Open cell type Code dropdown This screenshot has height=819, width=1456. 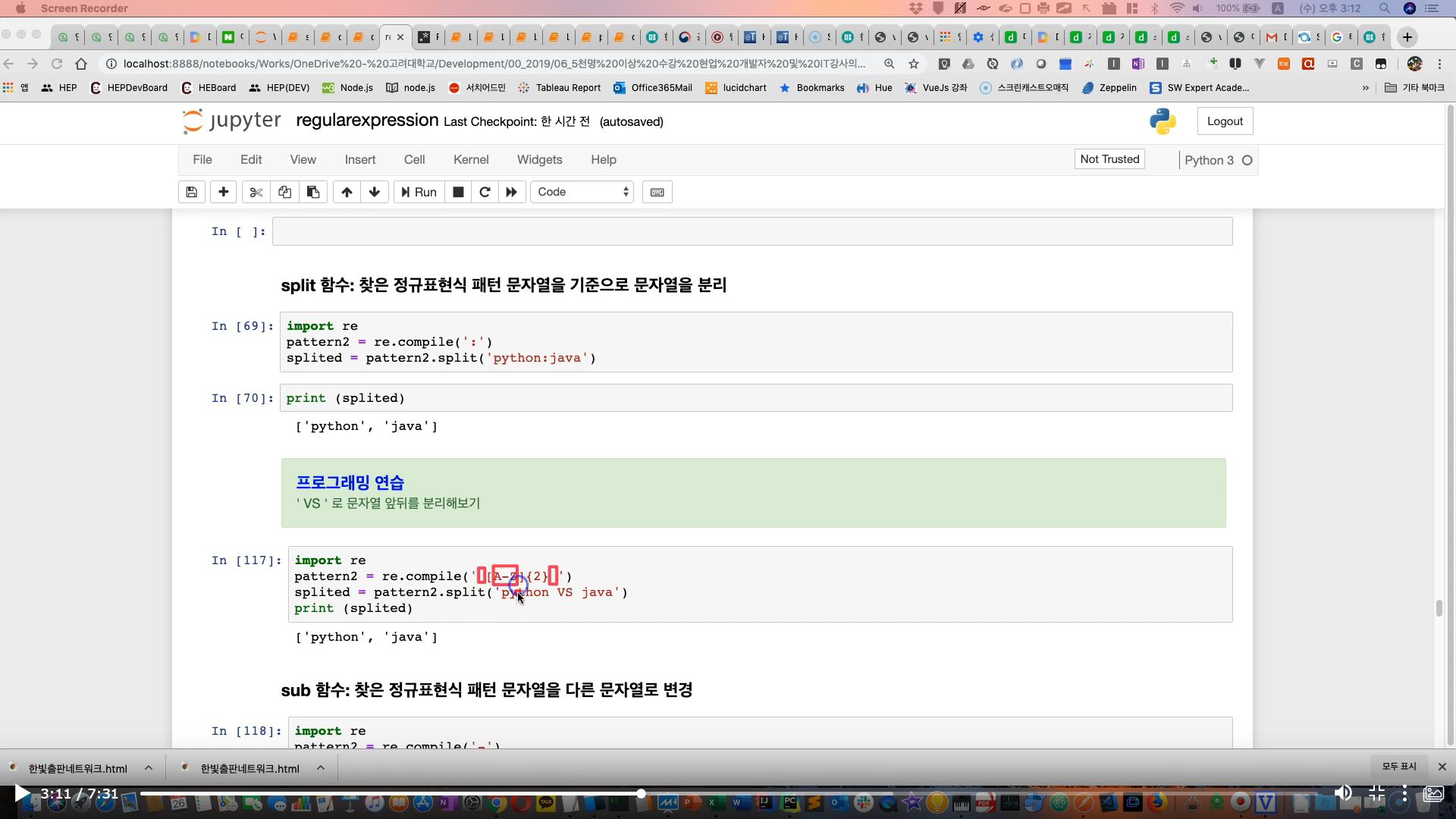pos(582,192)
